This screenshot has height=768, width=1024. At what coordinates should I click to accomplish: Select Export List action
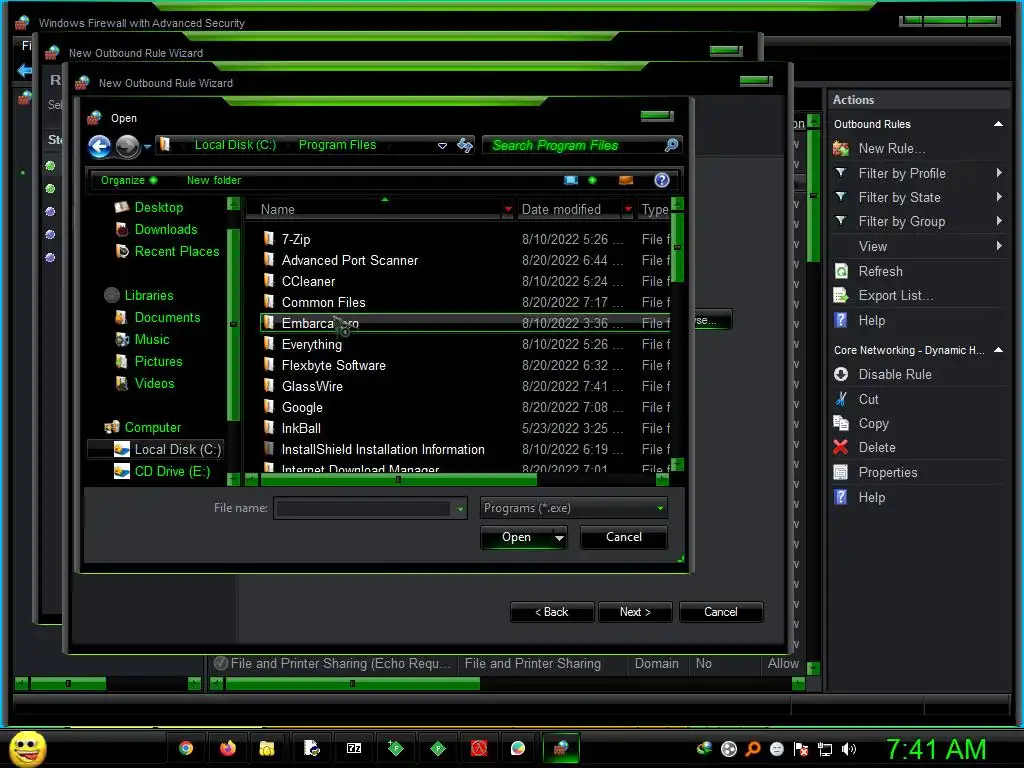coord(895,296)
